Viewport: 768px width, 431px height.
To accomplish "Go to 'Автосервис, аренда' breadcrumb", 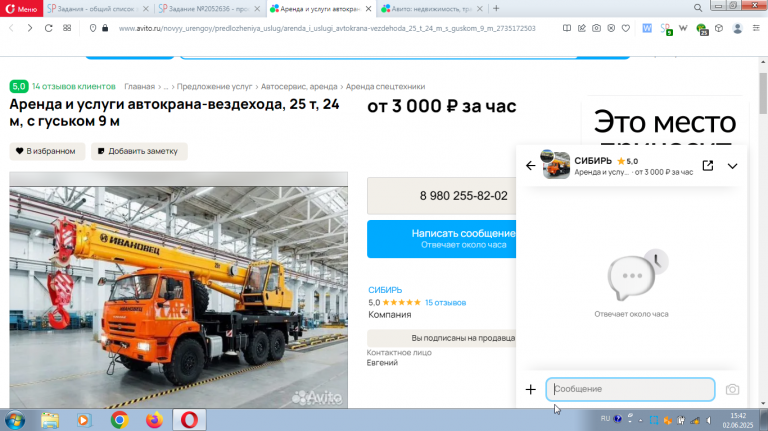I will tap(299, 86).
